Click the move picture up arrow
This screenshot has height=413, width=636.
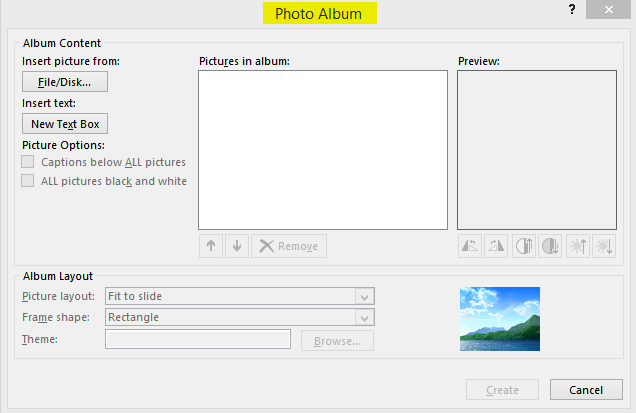coord(210,246)
